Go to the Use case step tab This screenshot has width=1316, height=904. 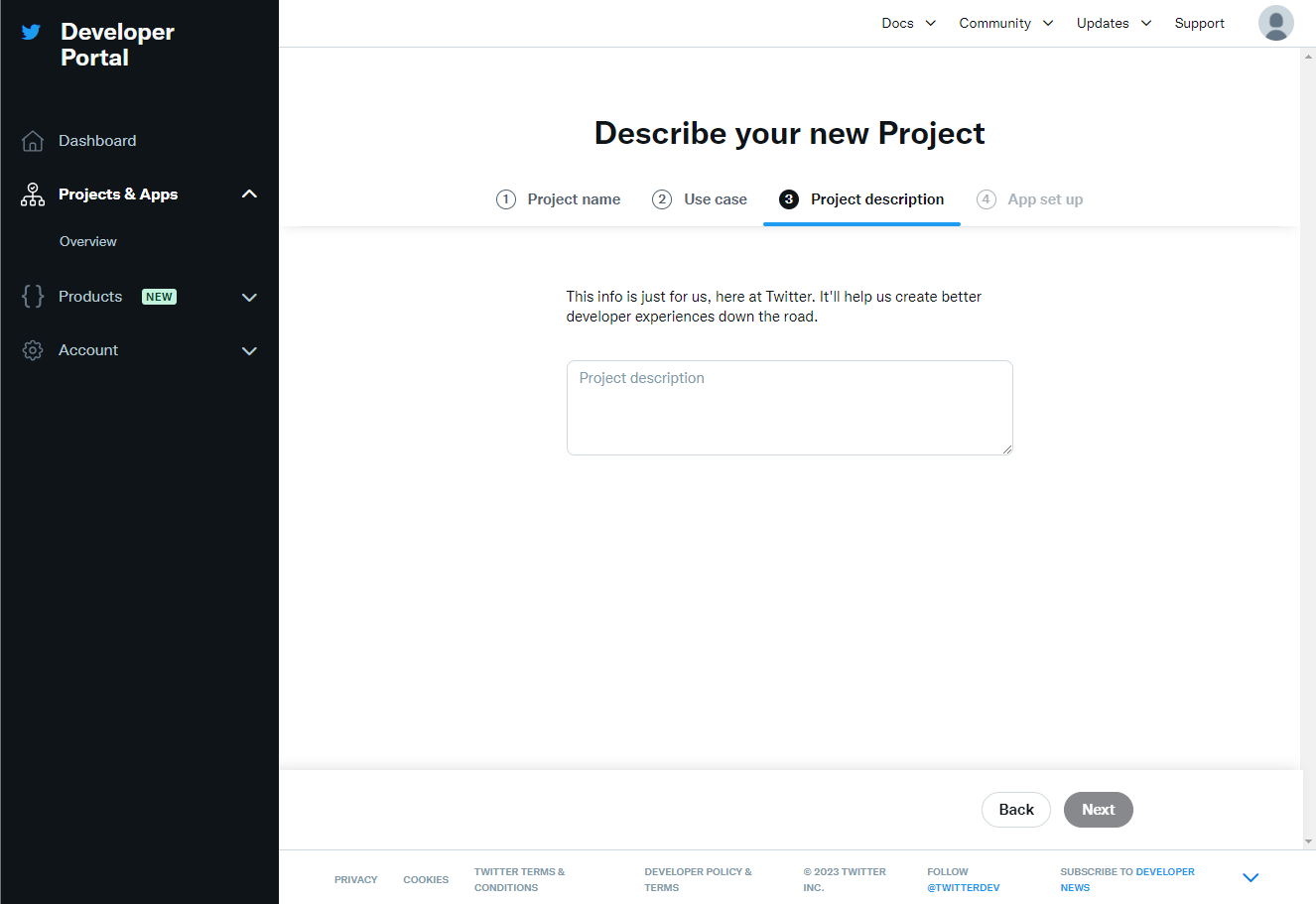[x=715, y=199]
